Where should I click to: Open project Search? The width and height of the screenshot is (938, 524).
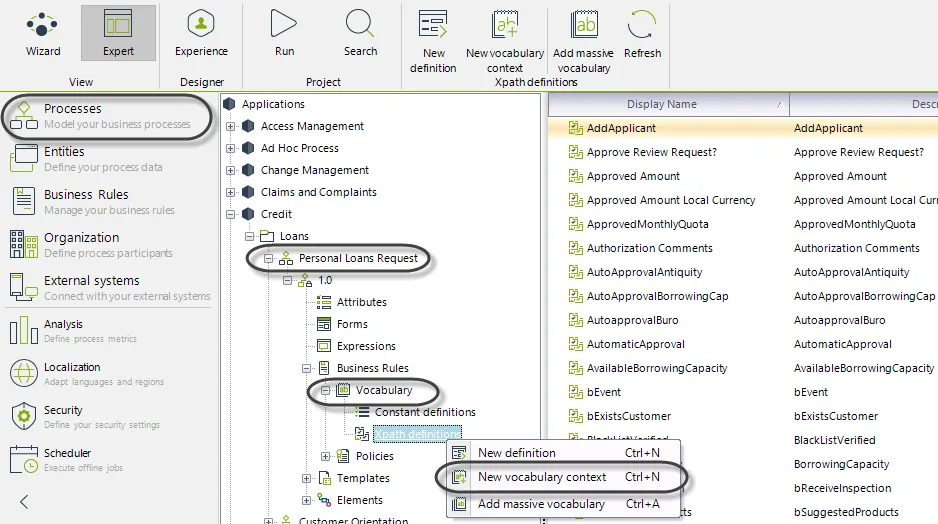[360, 33]
